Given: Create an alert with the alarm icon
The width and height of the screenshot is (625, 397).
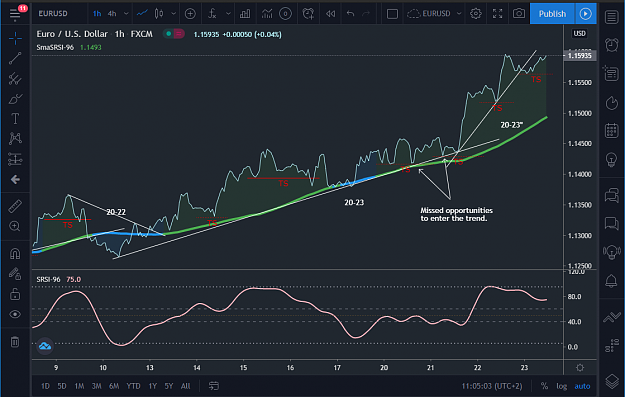Looking at the screenshot, I should pyautogui.click(x=308, y=14).
